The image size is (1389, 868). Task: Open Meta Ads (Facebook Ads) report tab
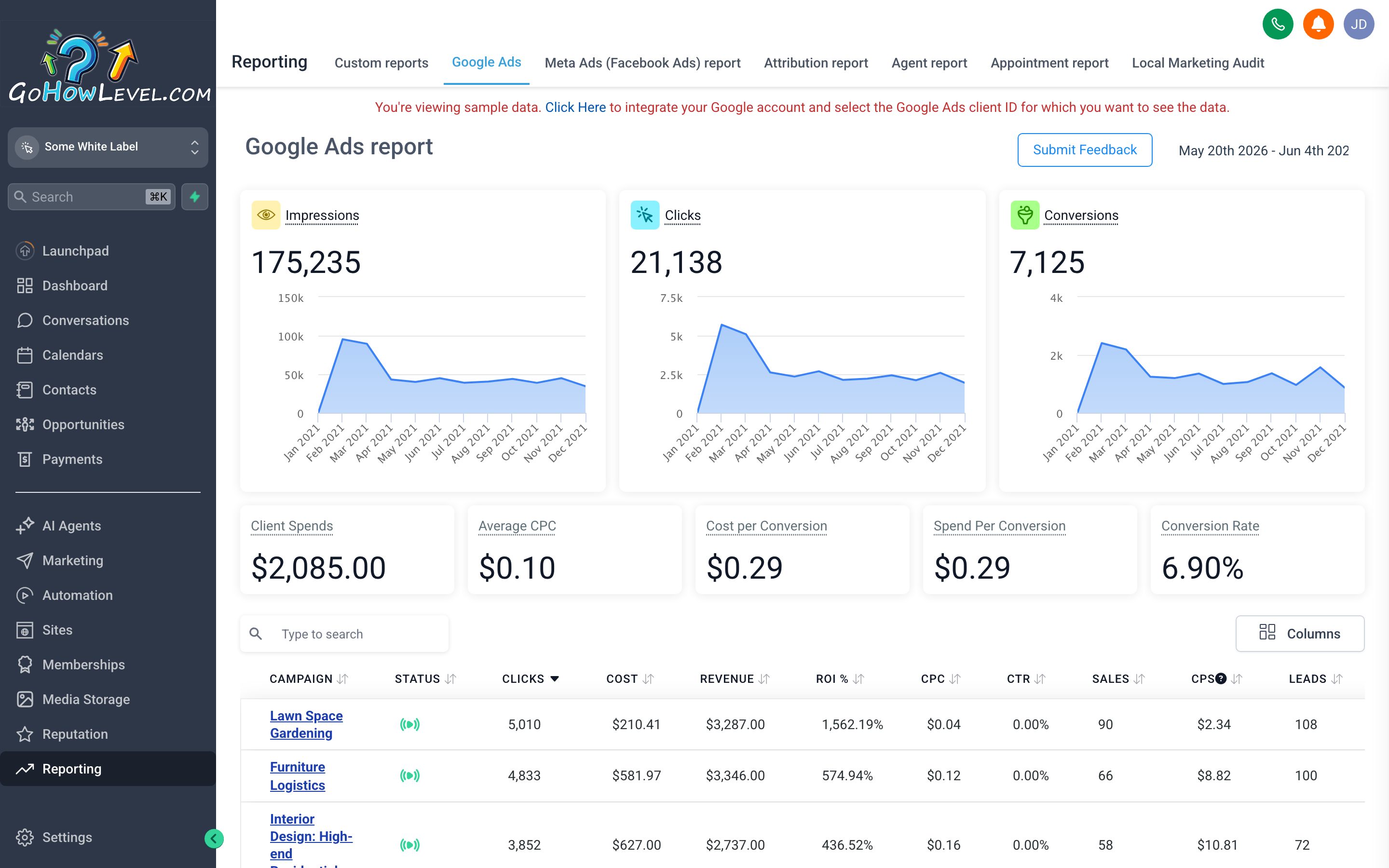642,63
